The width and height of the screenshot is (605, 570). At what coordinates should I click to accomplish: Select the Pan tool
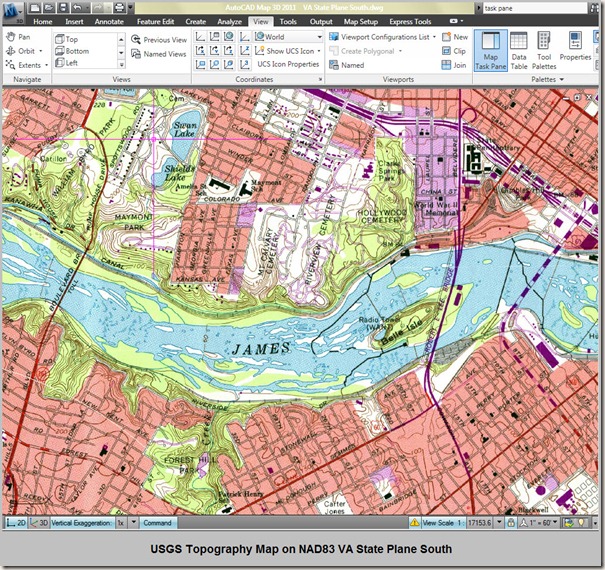point(18,37)
